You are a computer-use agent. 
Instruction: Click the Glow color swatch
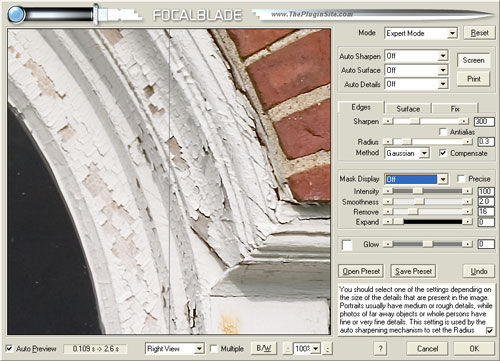[x=347, y=245]
